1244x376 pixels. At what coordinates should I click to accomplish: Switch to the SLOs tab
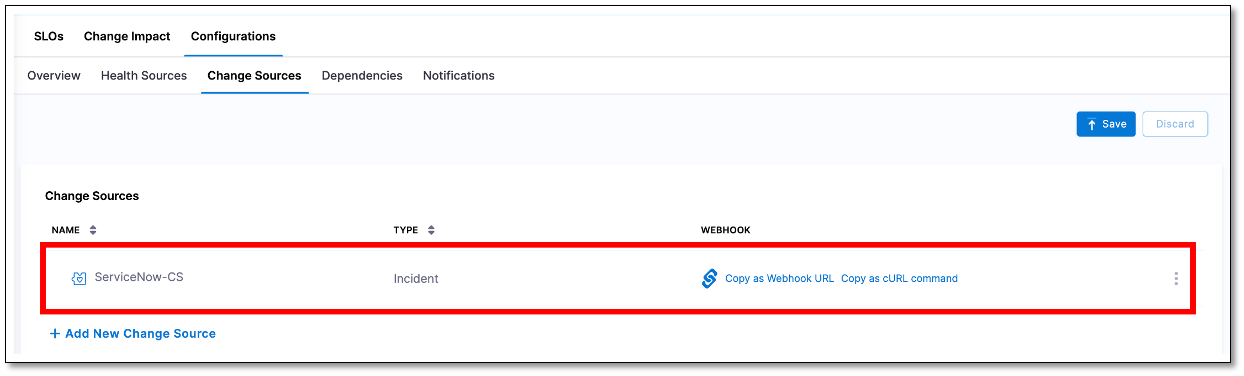[48, 36]
